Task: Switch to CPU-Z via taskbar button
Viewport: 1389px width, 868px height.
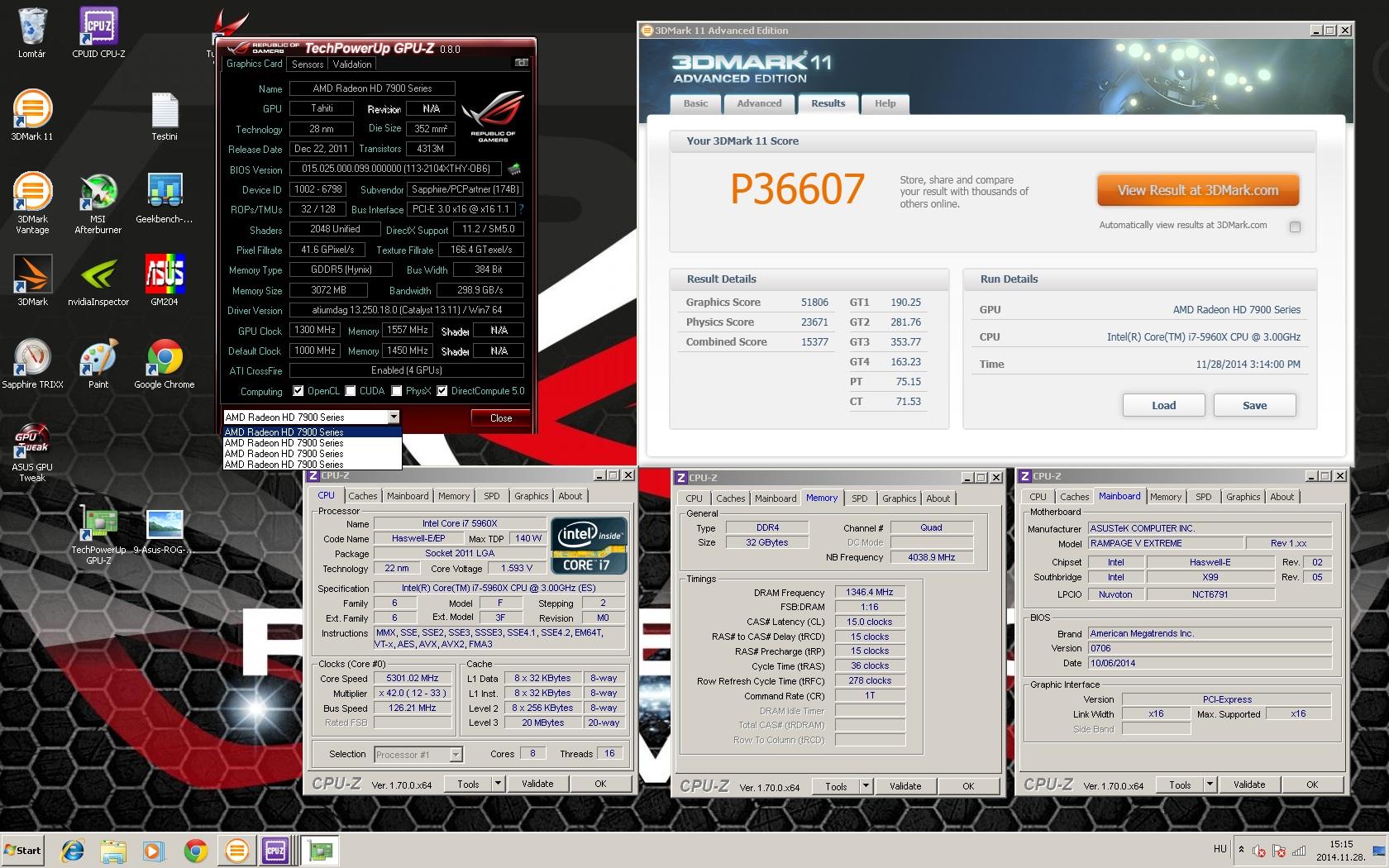Action: 275,850
